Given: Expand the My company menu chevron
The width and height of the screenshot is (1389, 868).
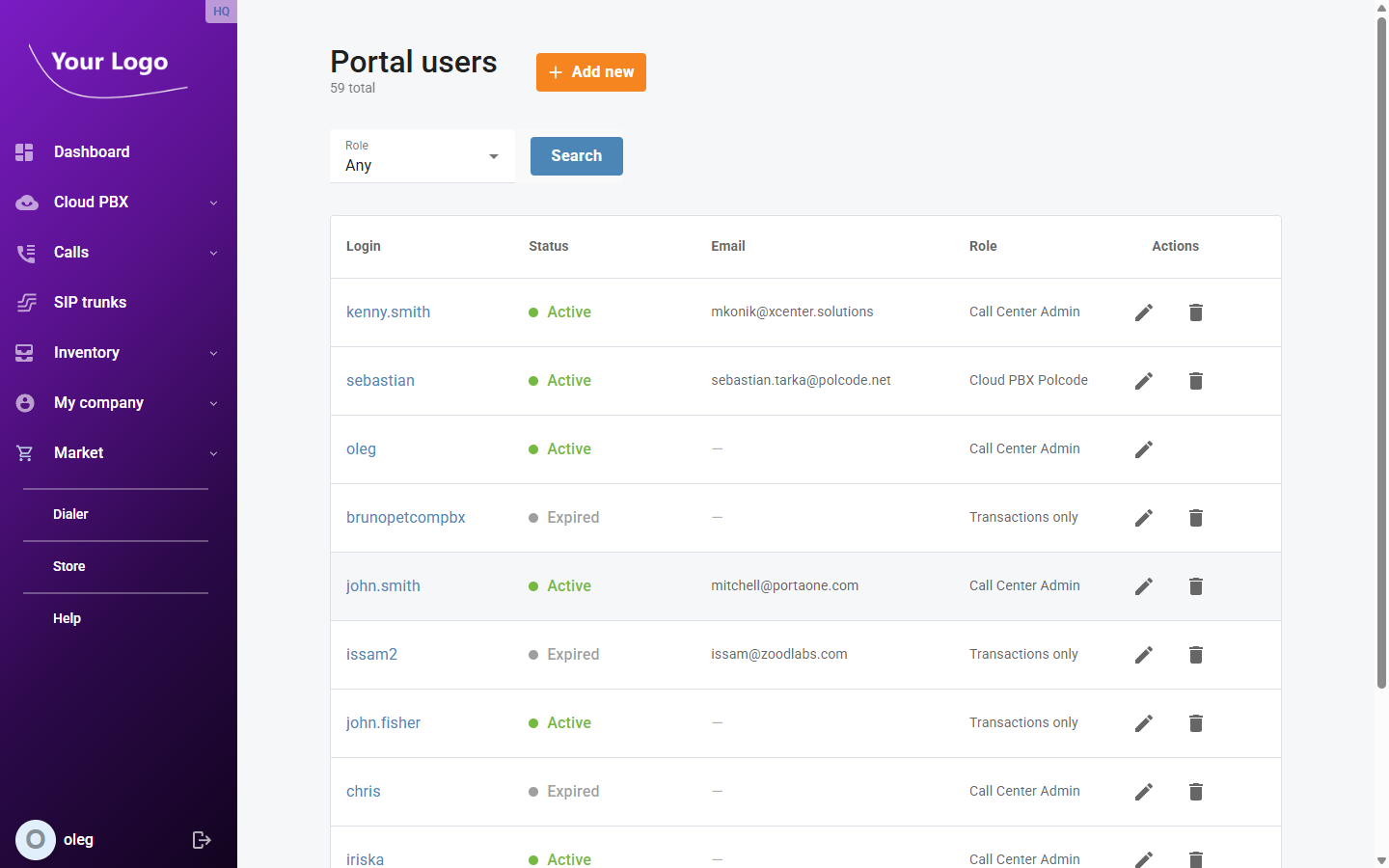Looking at the screenshot, I should click(212, 402).
